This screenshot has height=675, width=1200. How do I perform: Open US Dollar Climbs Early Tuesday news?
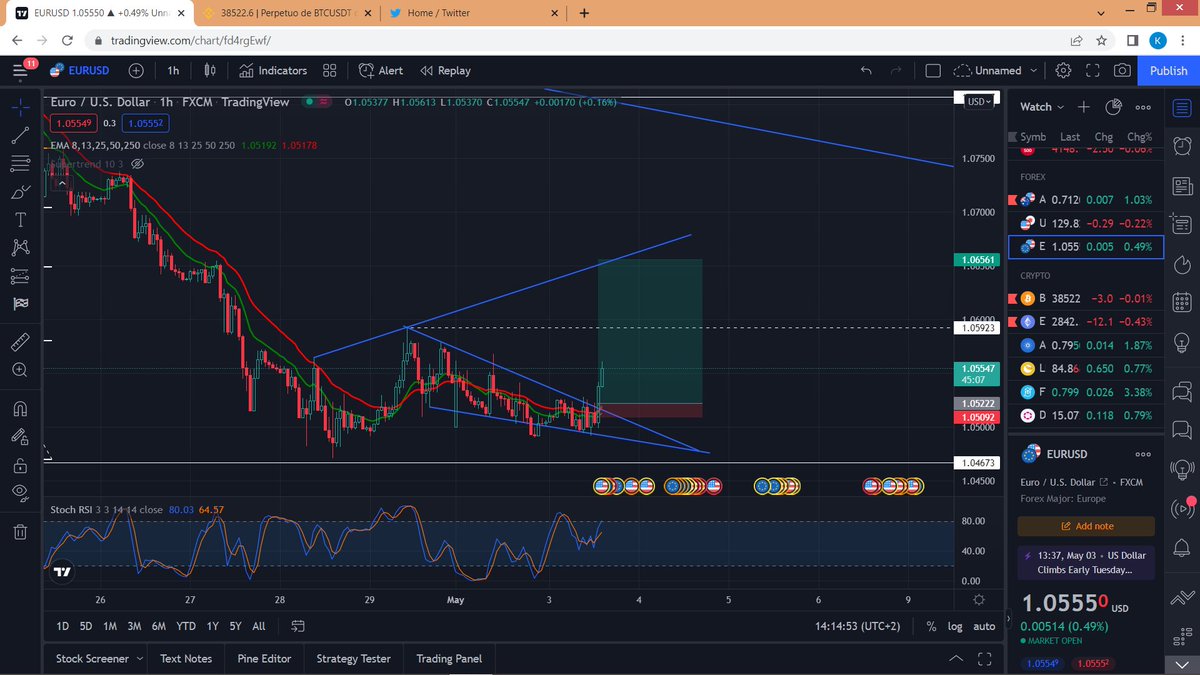pyautogui.click(x=1086, y=562)
